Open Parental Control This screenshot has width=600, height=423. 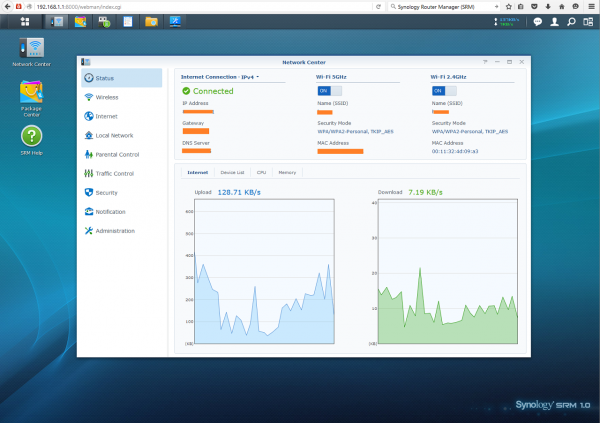(122, 155)
